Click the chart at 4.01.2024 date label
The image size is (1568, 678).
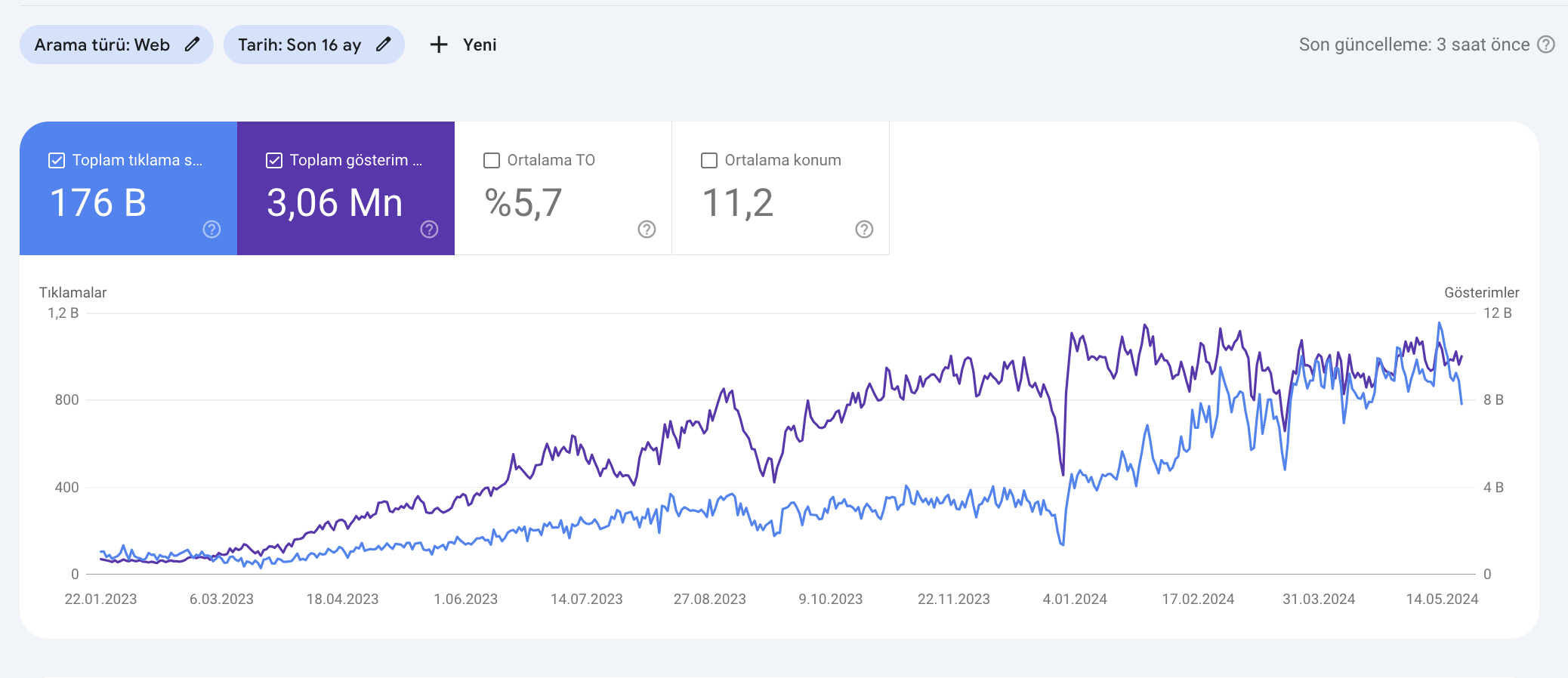coord(1075,599)
